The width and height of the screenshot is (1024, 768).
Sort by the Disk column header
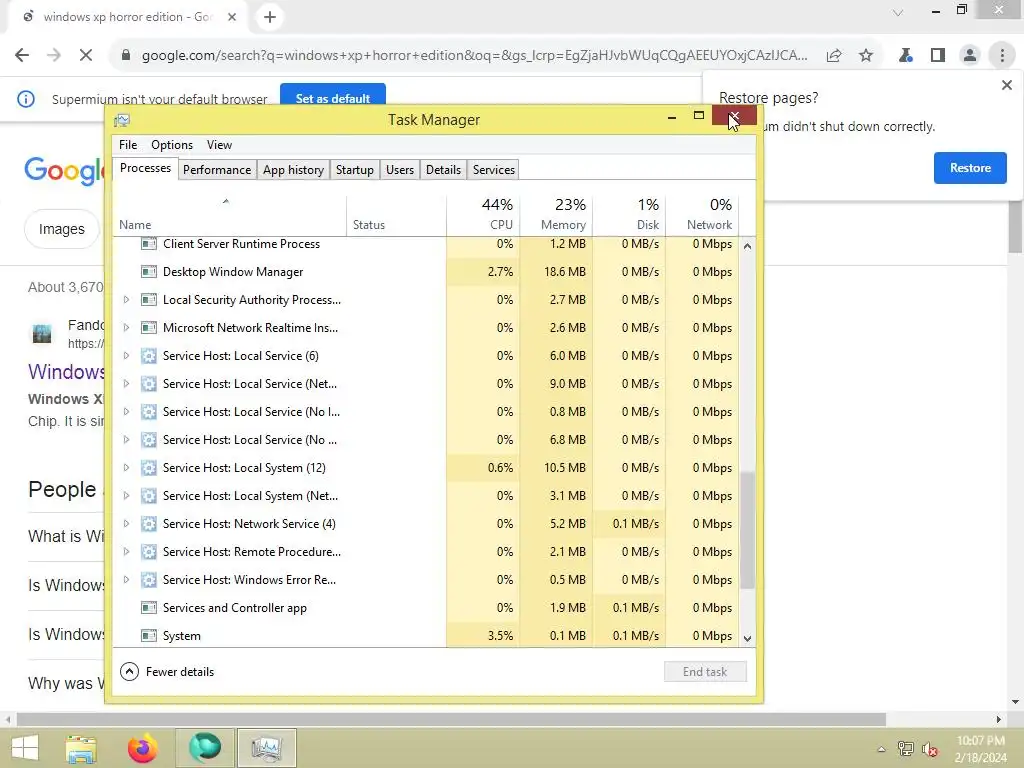click(x=630, y=215)
